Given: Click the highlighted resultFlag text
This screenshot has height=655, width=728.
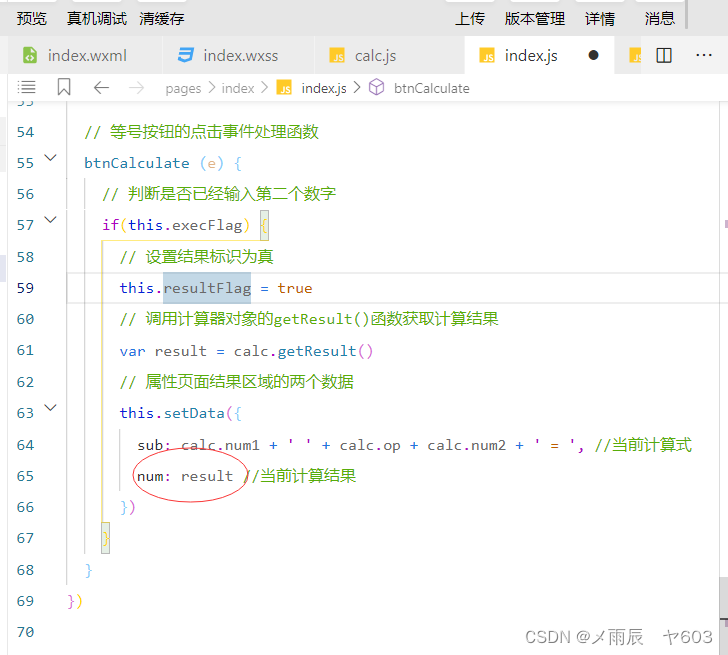Looking at the screenshot, I should tap(207, 288).
